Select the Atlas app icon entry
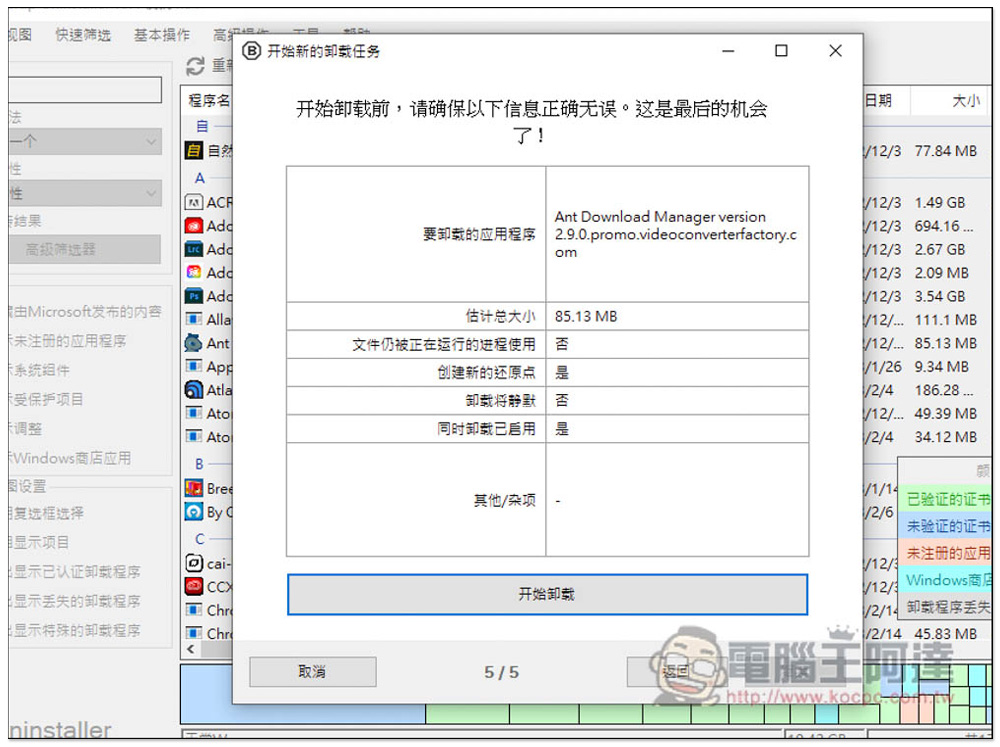 coord(194,390)
